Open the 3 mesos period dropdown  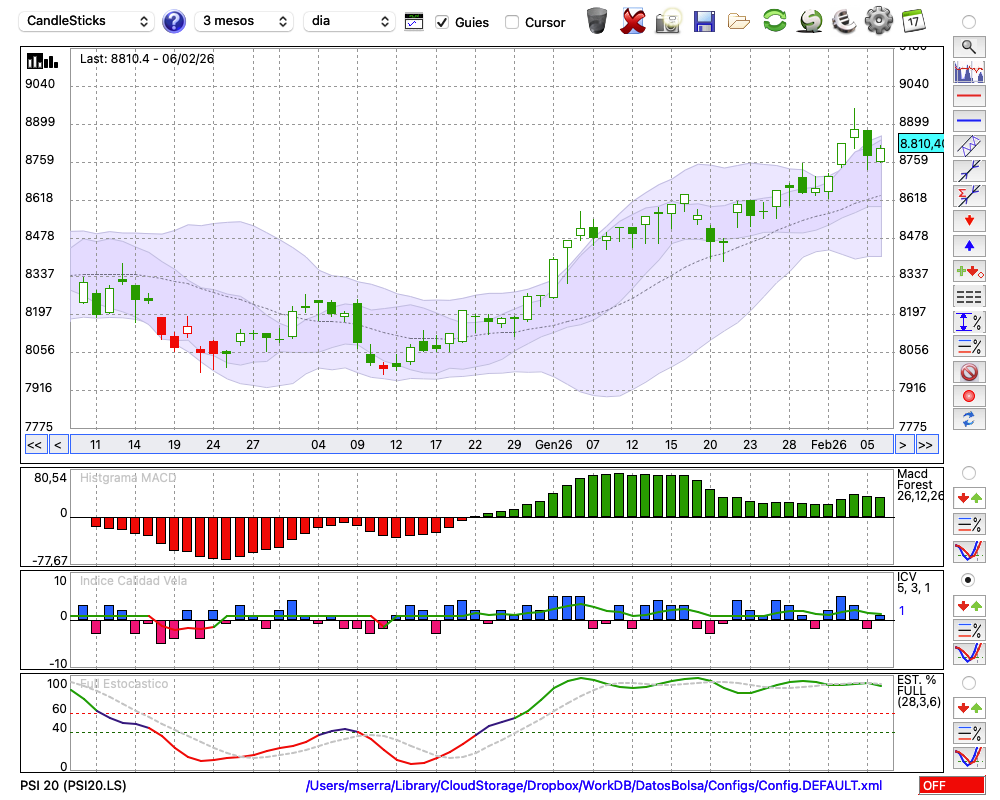point(244,21)
